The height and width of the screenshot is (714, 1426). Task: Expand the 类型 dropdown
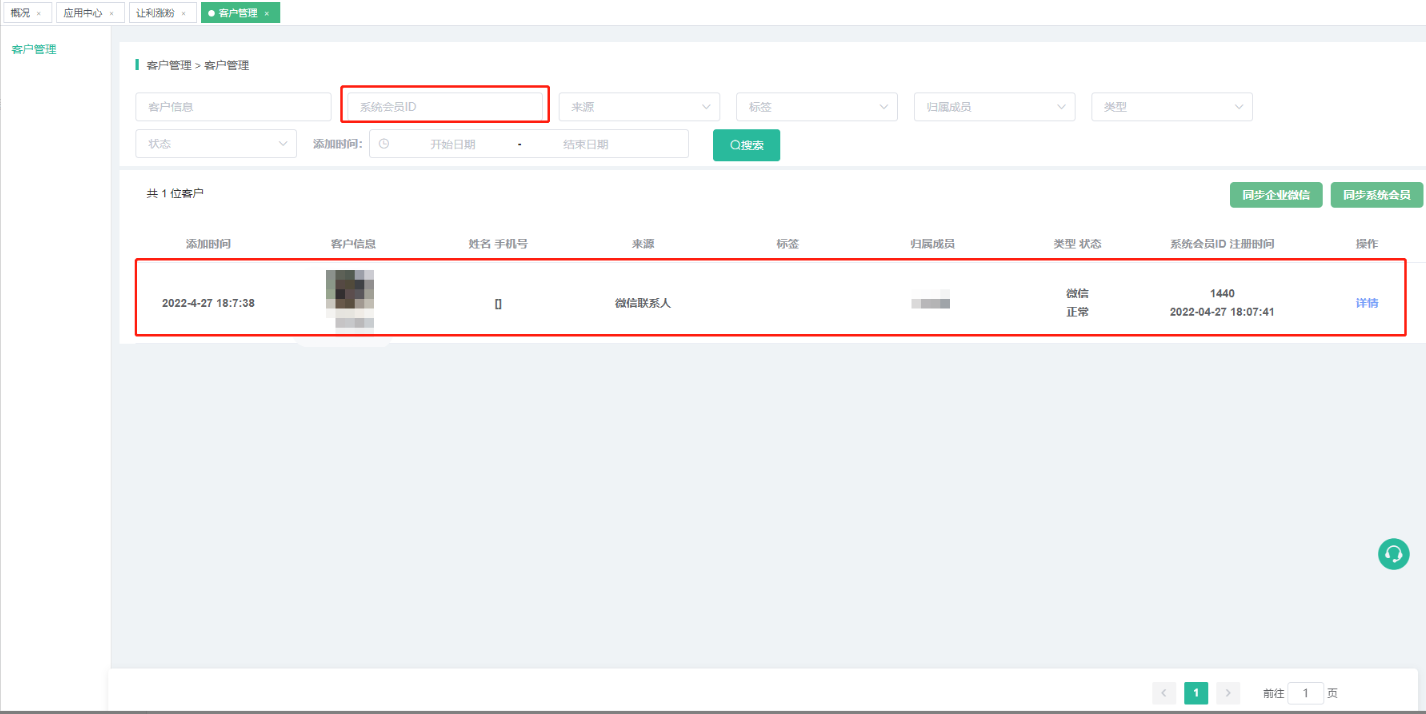click(1171, 107)
